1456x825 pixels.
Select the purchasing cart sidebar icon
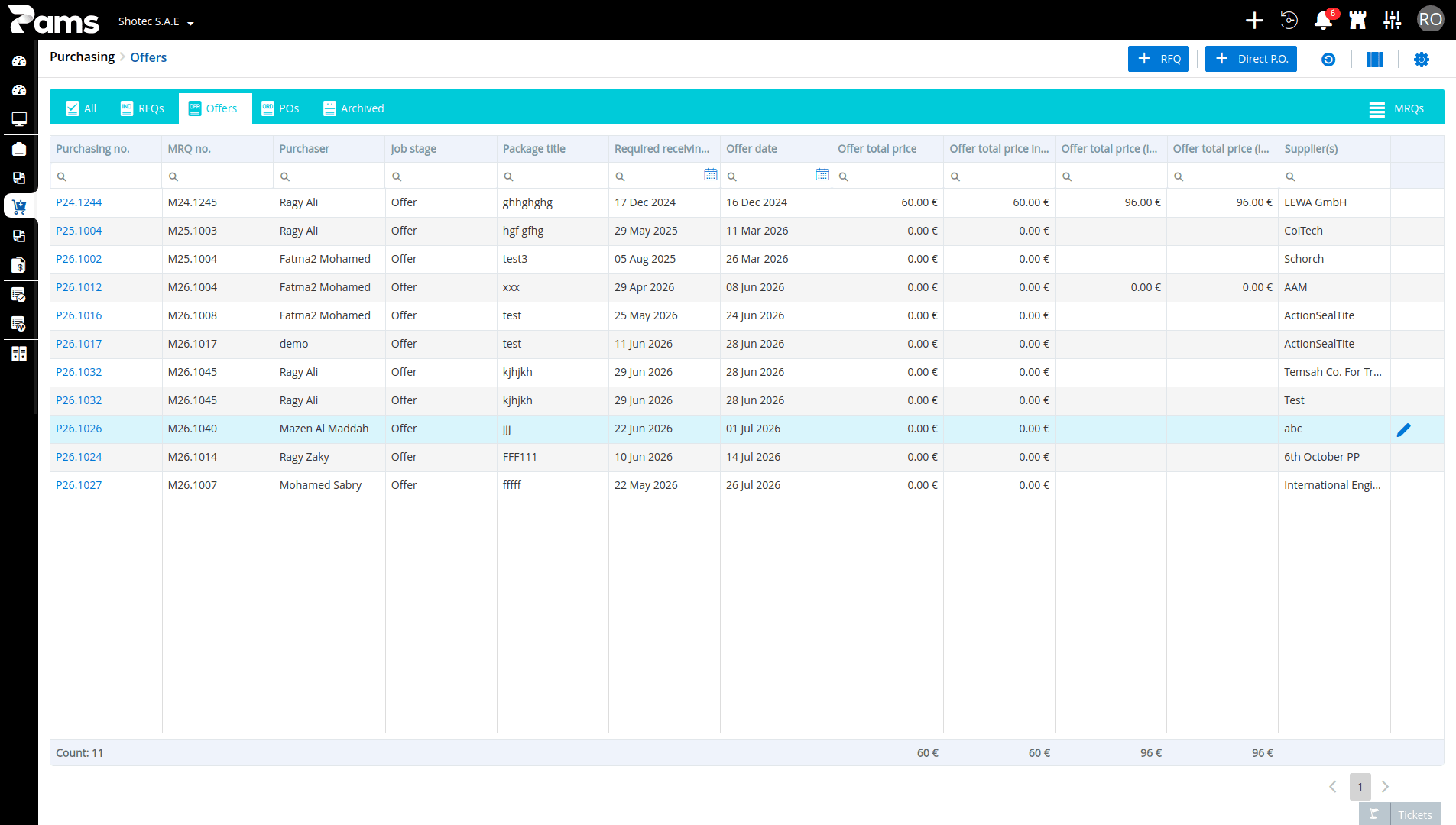(19, 206)
